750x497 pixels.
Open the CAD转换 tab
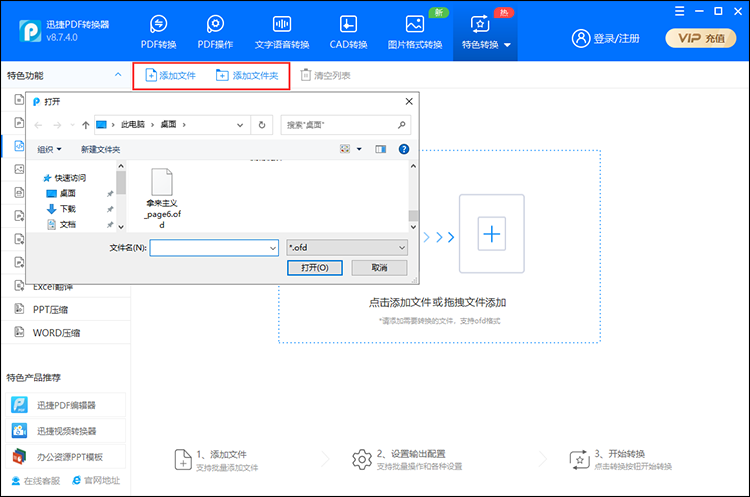coord(348,32)
